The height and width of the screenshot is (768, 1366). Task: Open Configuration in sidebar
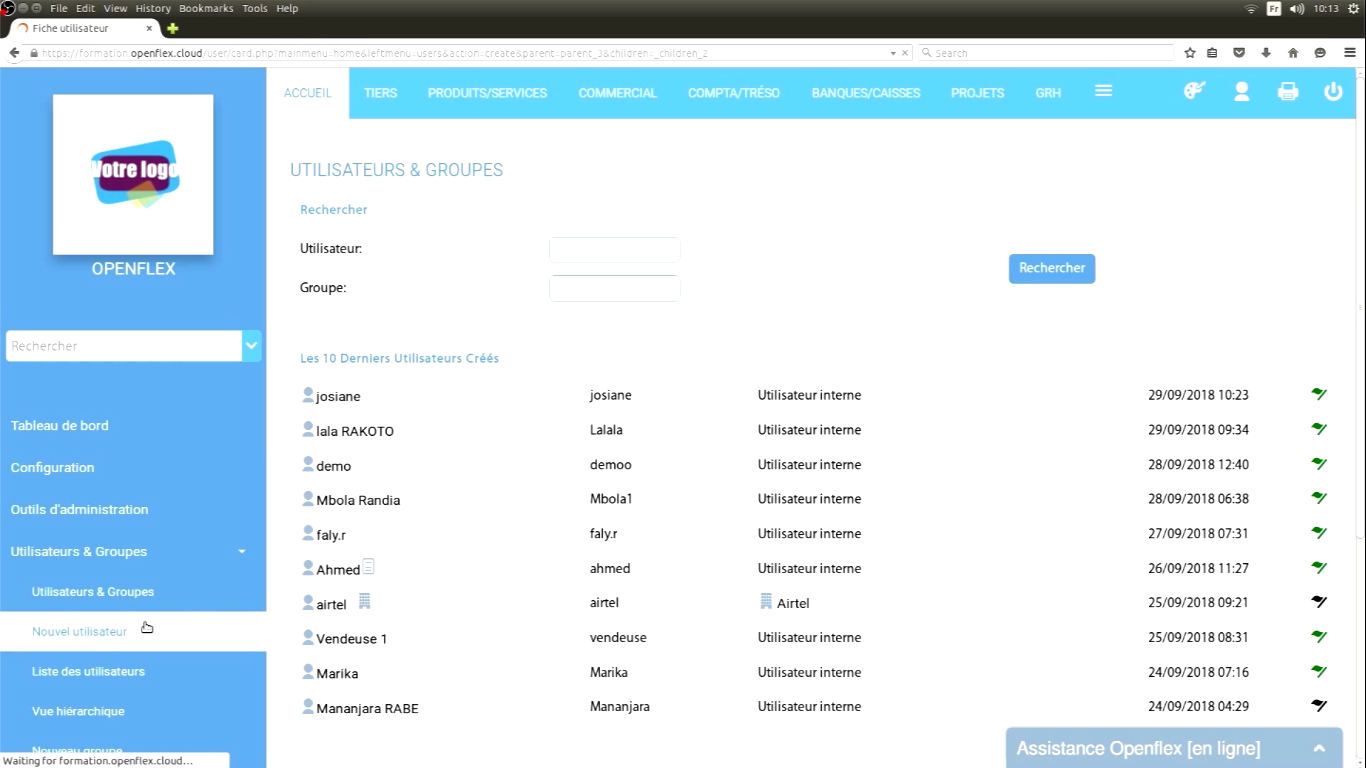click(52, 468)
